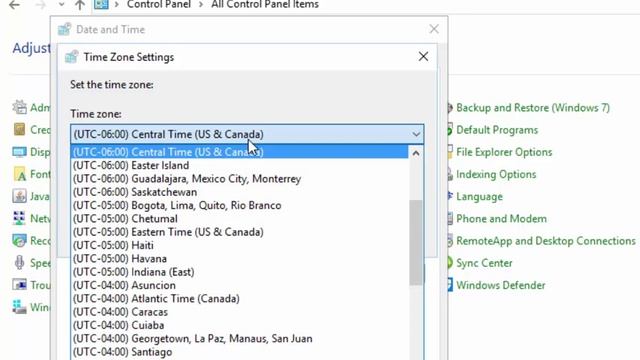Image resolution: width=640 pixels, height=360 pixels.
Task: Click the time zone list scroll-up arrow
Action: click(416, 153)
